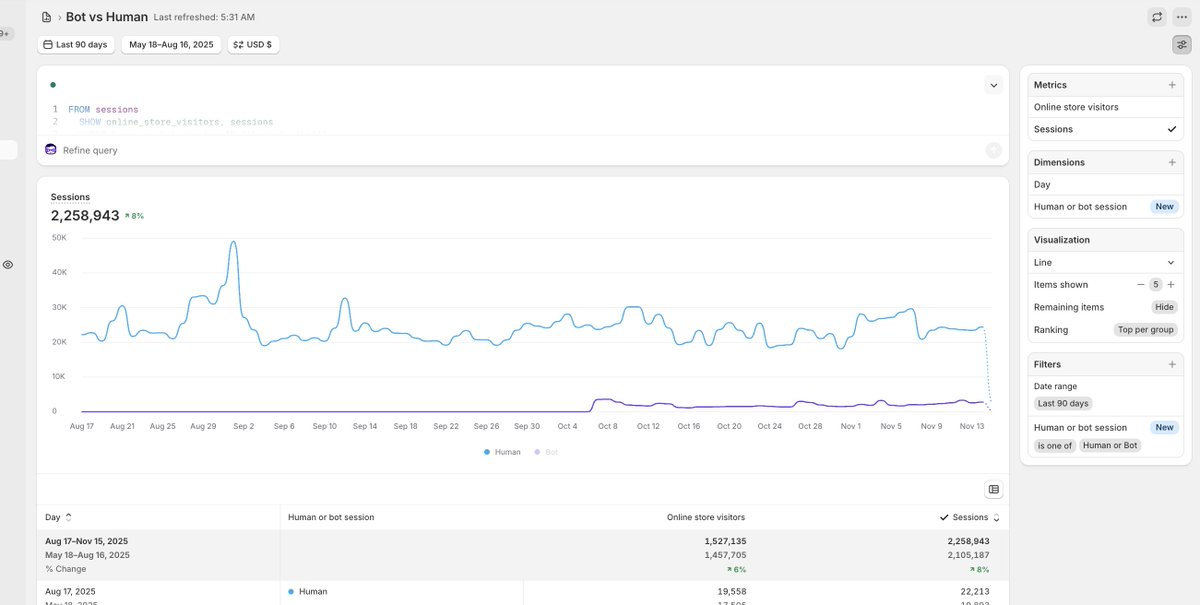Click the New badge on Human or bot session dimension

point(1164,207)
